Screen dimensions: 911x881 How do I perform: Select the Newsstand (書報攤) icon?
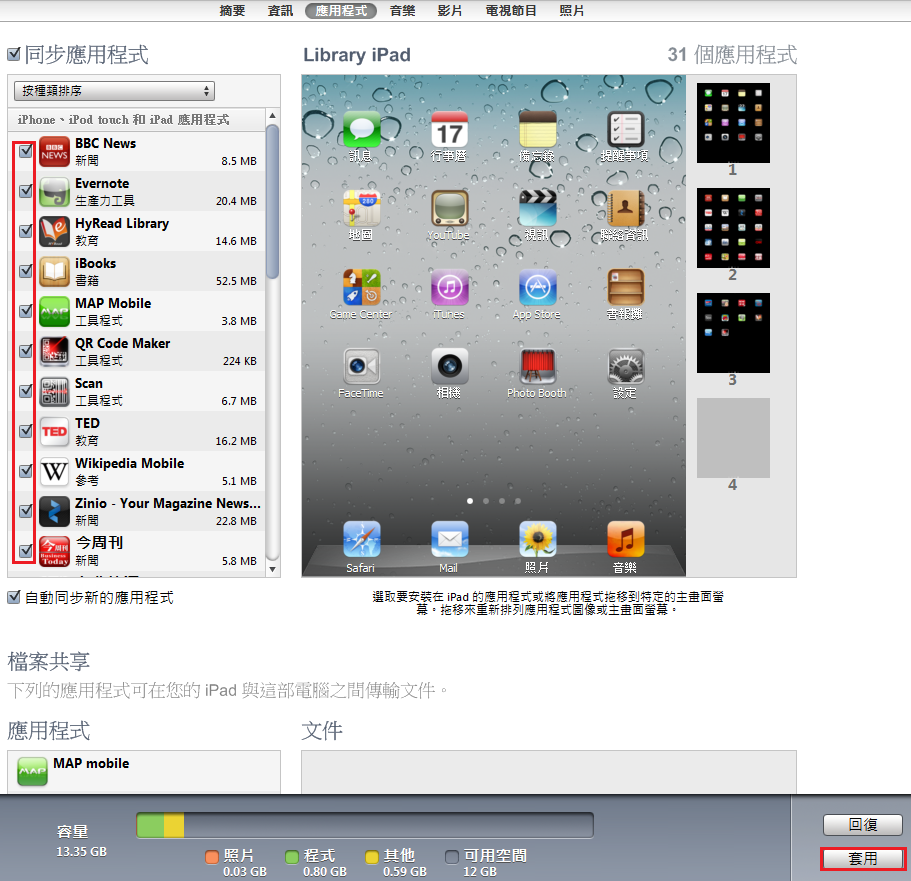pos(625,287)
